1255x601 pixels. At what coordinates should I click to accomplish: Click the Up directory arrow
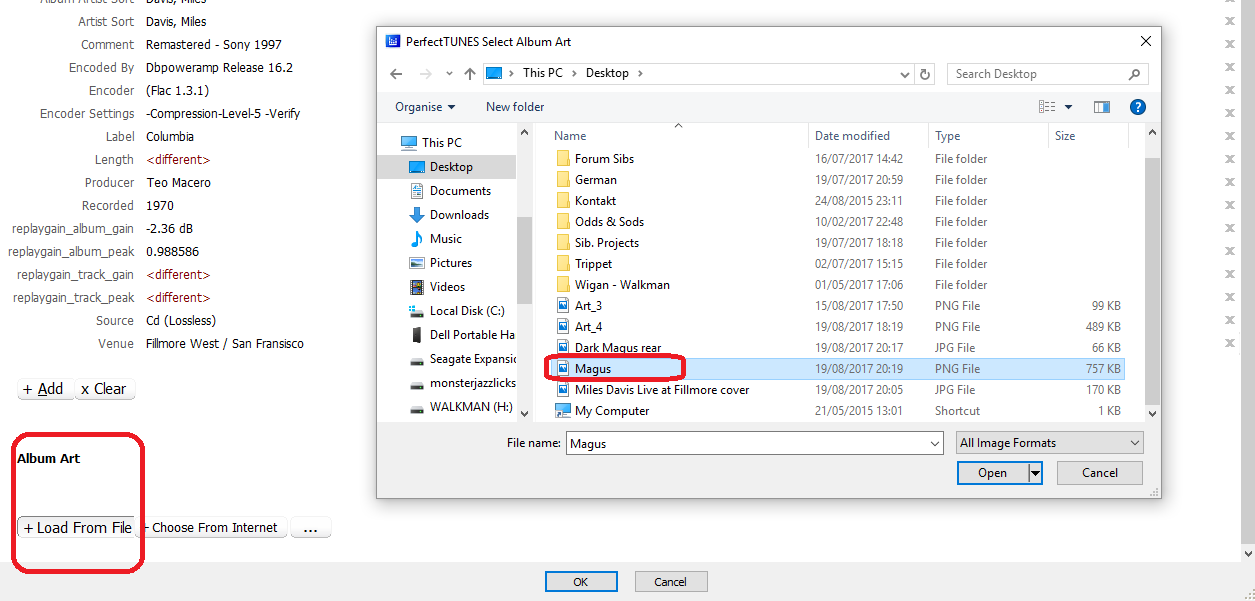469,74
